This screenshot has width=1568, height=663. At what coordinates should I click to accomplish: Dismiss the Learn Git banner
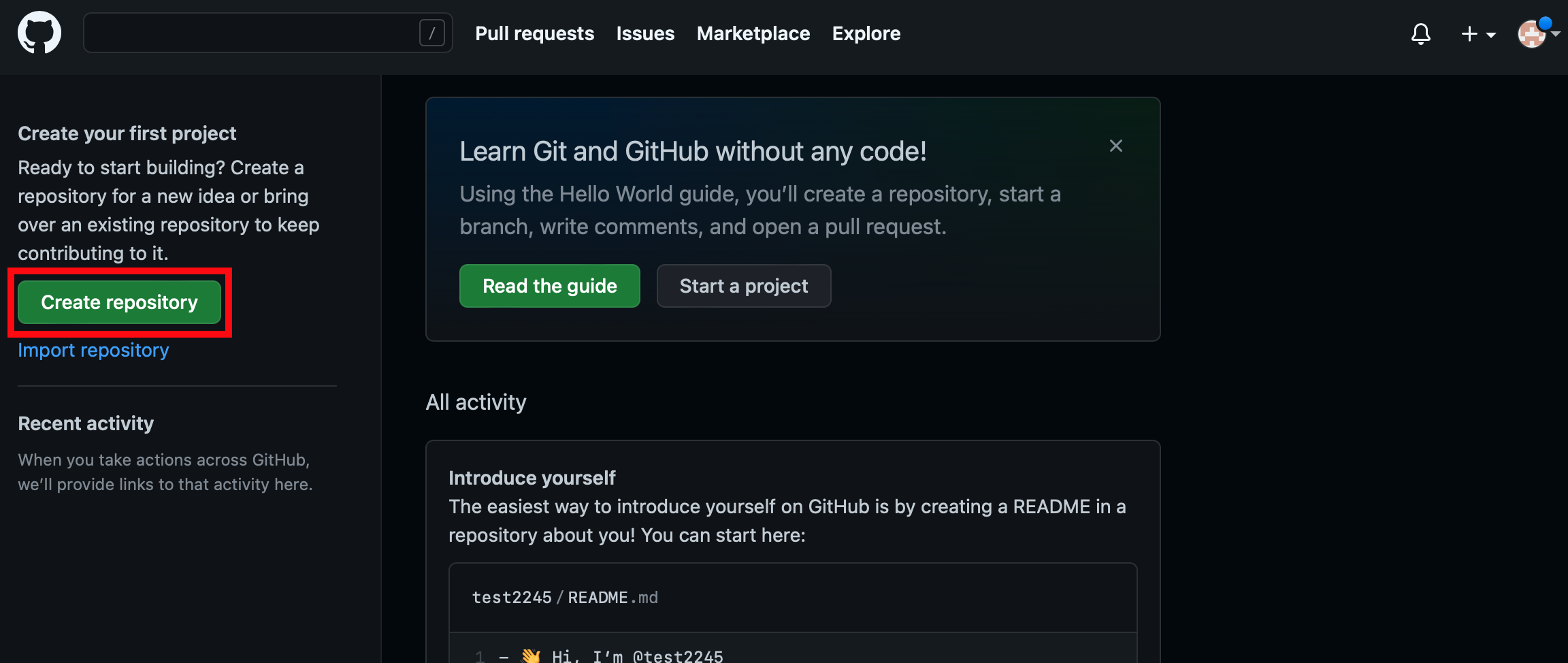pyautogui.click(x=1116, y=146)
